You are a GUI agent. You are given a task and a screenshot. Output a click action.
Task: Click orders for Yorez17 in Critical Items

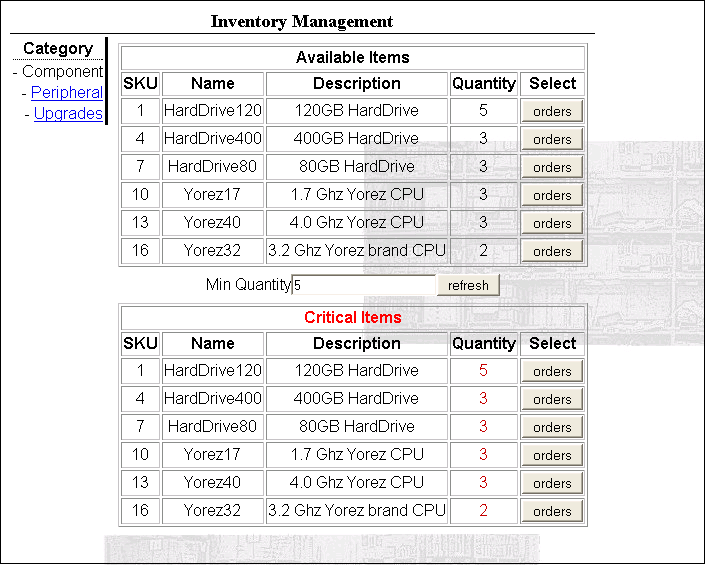click(x=552, y=455)
